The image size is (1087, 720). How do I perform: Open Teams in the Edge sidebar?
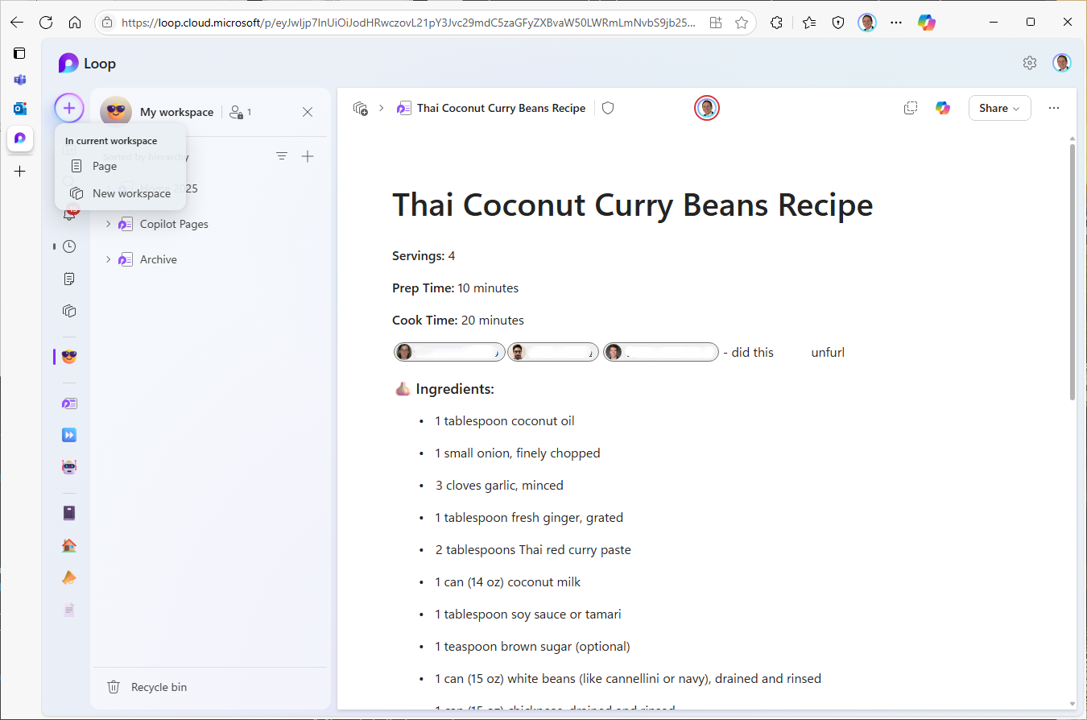(20, 80)
